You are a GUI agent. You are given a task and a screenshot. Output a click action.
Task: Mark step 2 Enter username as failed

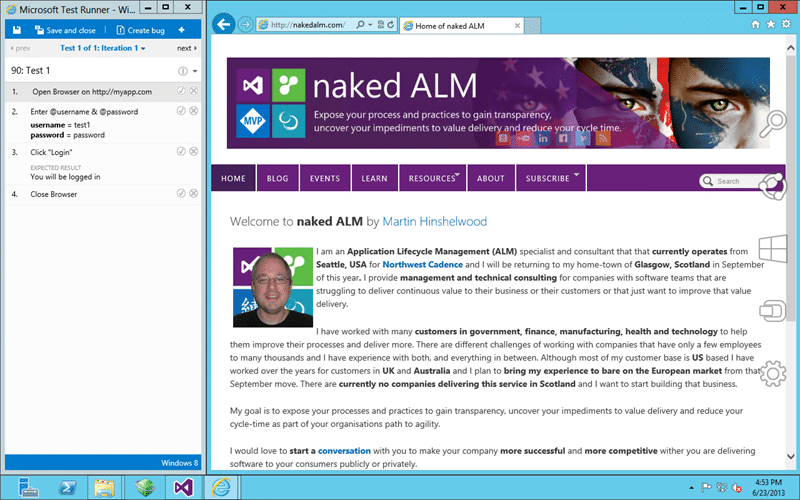pos(194,111)
